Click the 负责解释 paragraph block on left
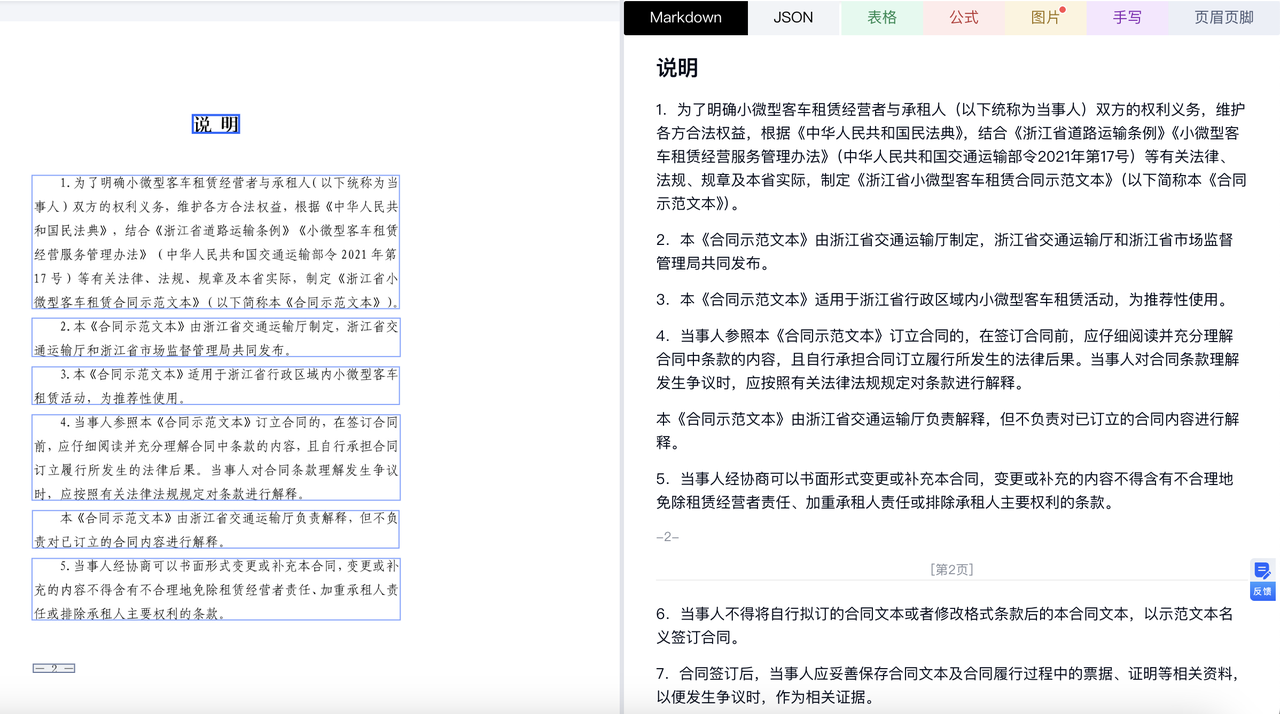The image size is (1280, 714). coord(214,527)
